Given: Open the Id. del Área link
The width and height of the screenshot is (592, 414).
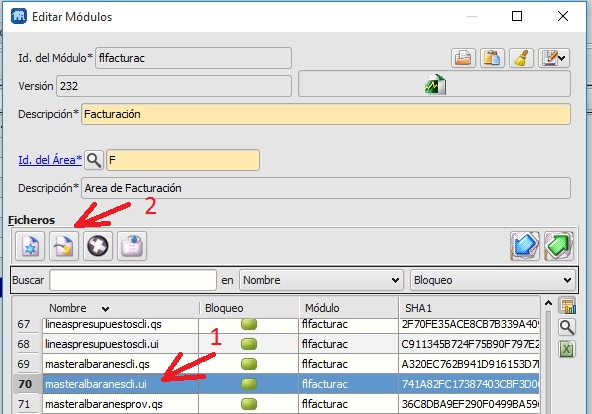Looking at the screenshot, I should tap(50, 160).
